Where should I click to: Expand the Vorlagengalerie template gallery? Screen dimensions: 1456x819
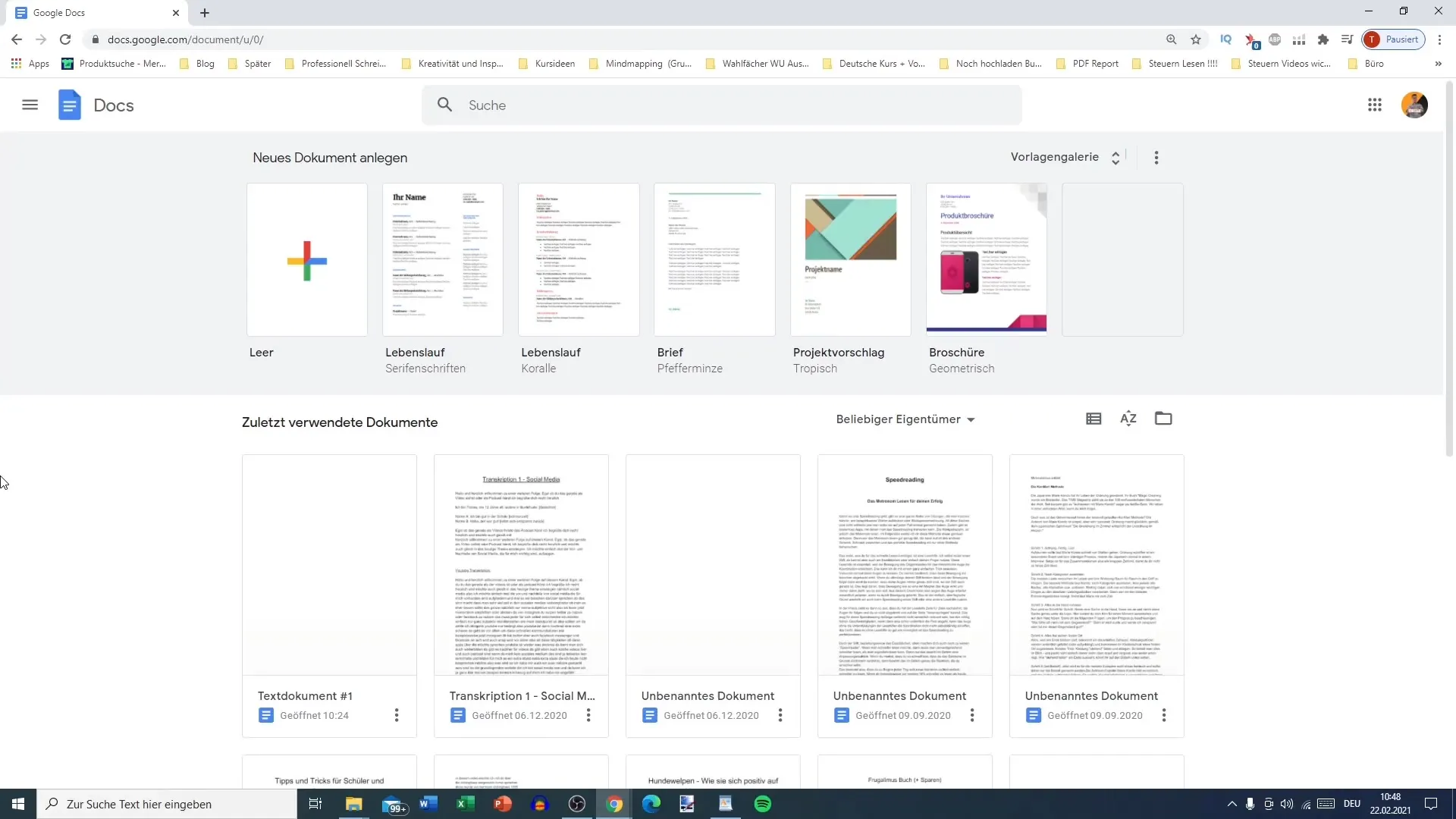[x=1065, y=157]
